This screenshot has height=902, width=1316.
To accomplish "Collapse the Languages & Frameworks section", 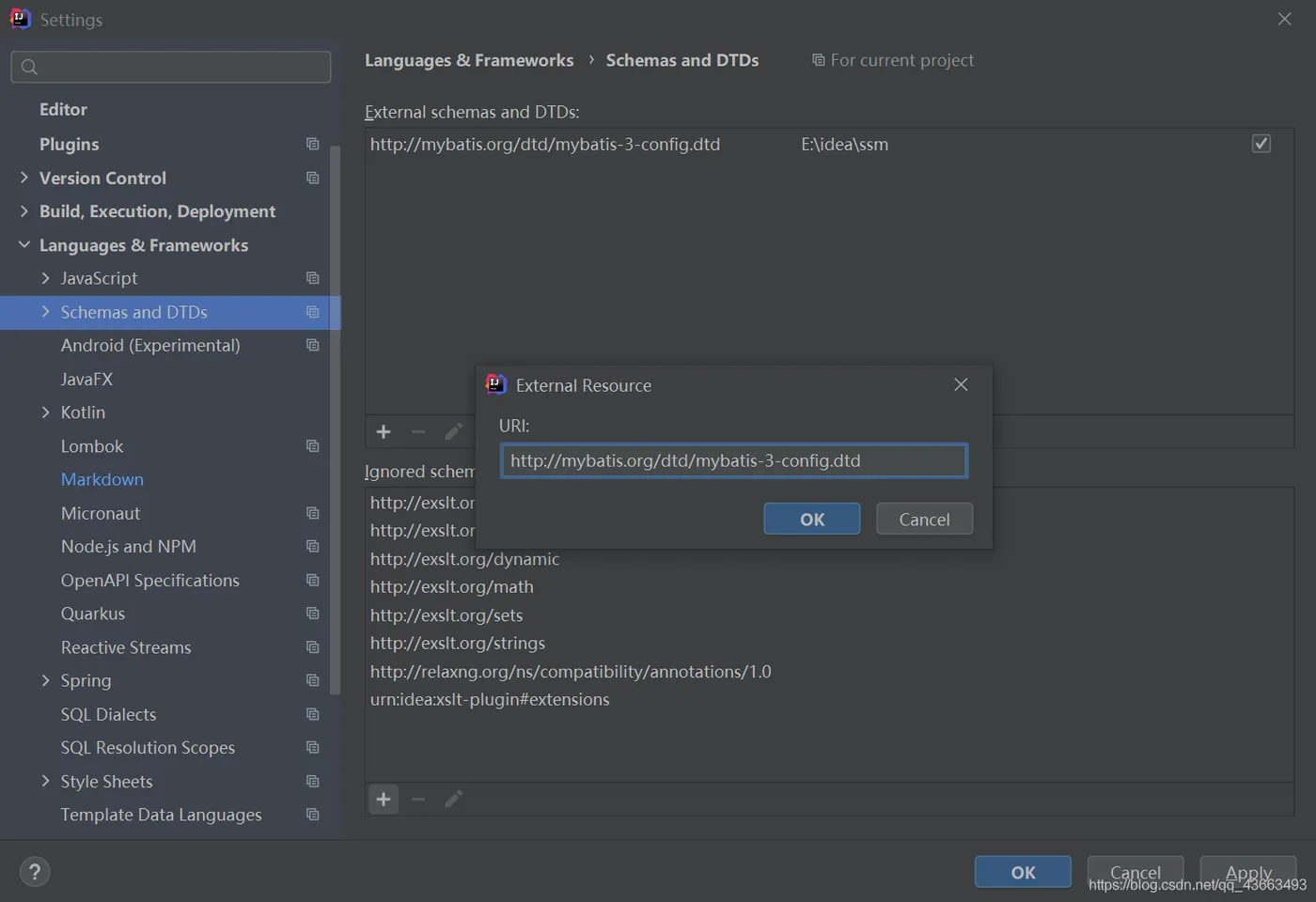I will [24, 244].
